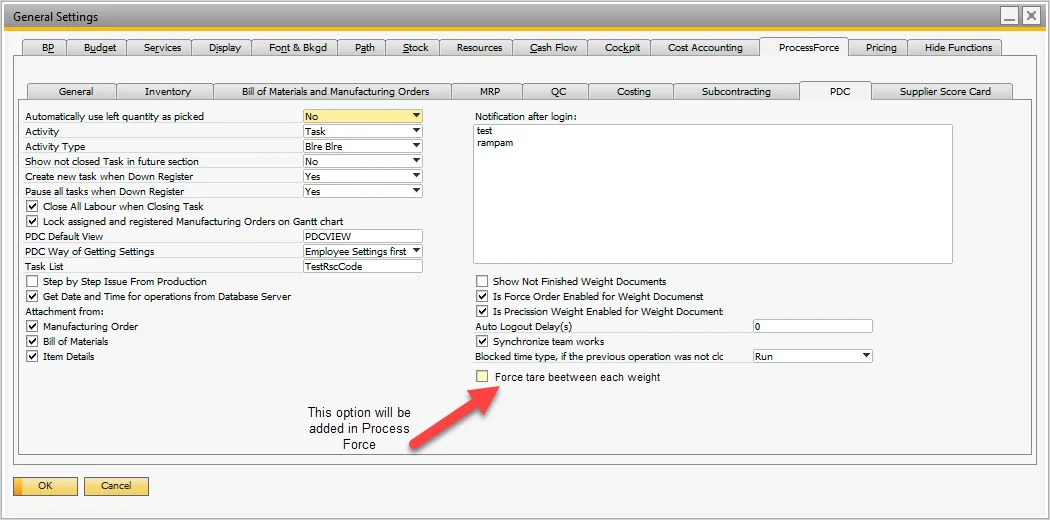Open the Cost Accounting tab
Screen dimensions: 1050x520
click(x=705, y=48)
